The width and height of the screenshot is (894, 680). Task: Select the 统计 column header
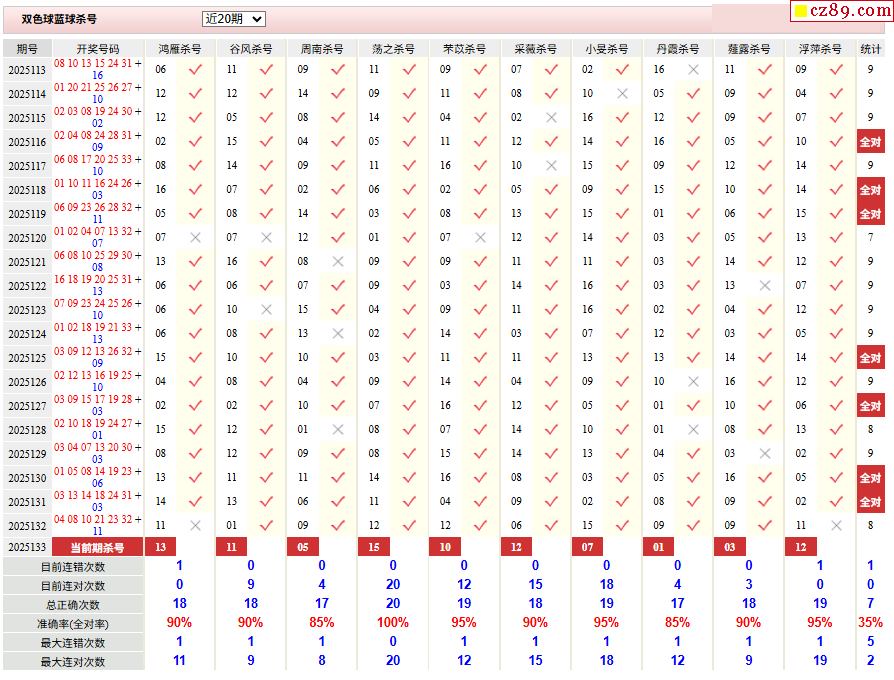tap(870, 49)
